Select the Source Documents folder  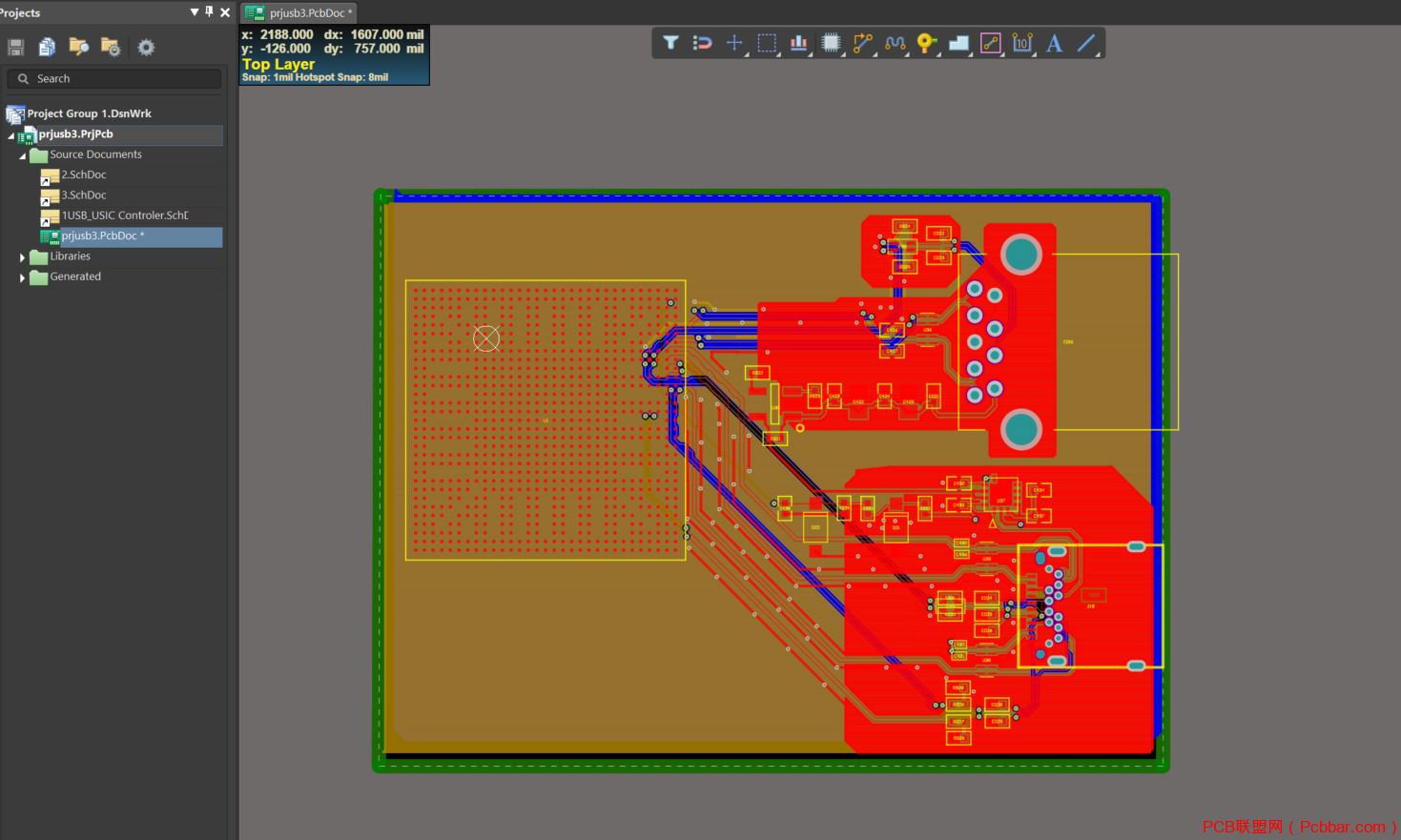[95, 154]
